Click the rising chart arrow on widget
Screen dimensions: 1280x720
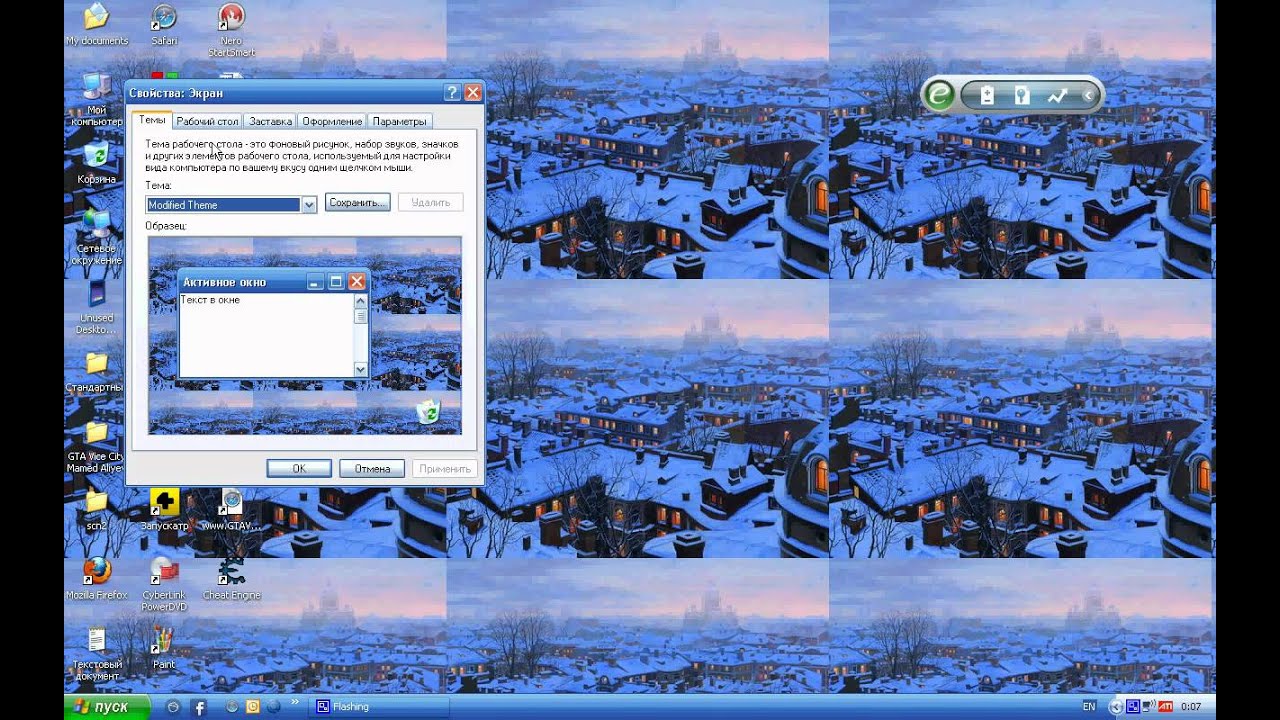(1057, 95)
